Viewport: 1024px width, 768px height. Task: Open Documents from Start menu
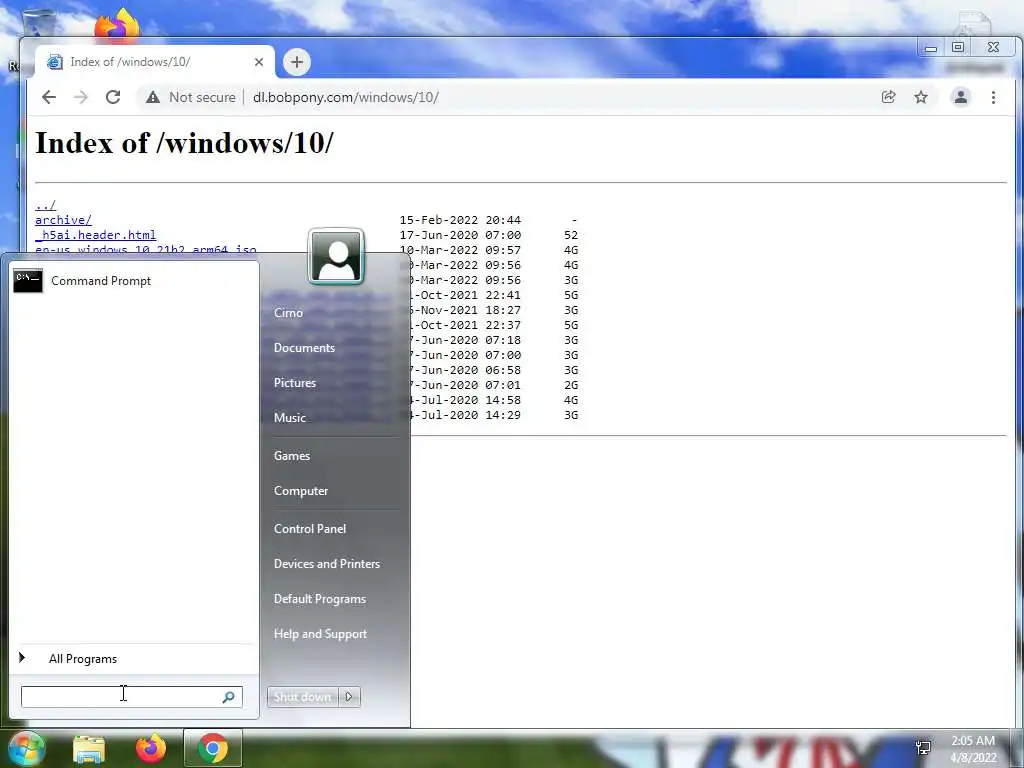coord(304,348)
